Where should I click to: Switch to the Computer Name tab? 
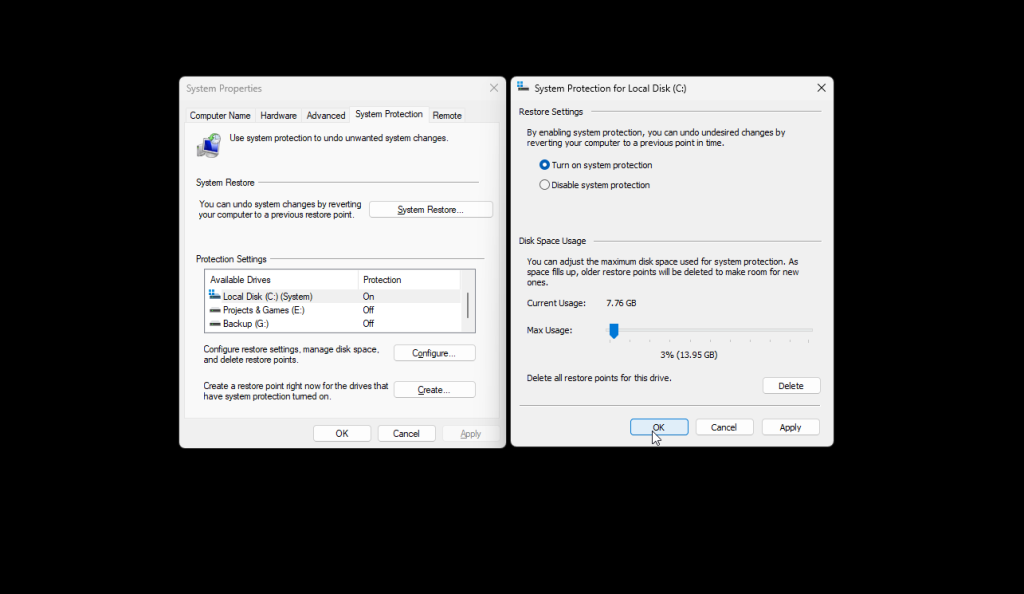coord(220,116)
